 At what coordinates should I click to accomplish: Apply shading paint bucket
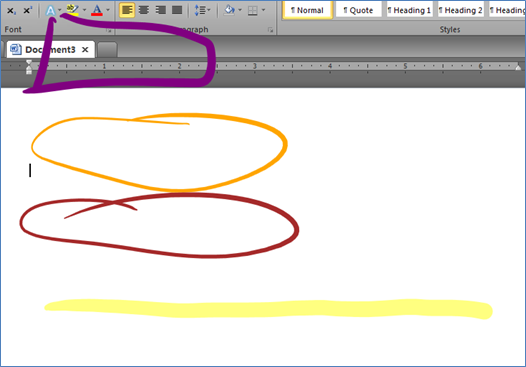(x=229, y=10)
